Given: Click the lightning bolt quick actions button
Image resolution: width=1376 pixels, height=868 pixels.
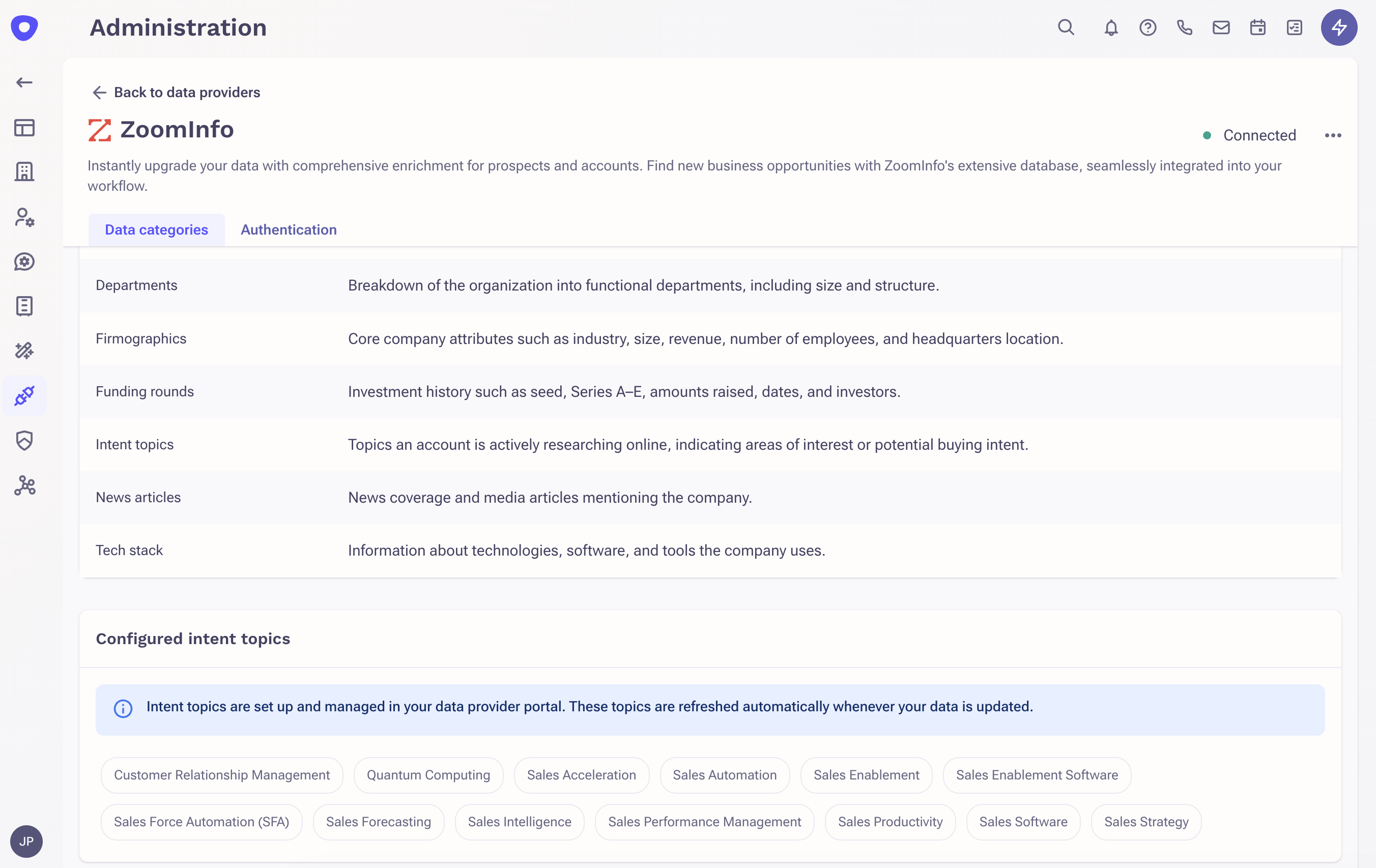Looking at the screenshot, I should [x=1339, y=27].
